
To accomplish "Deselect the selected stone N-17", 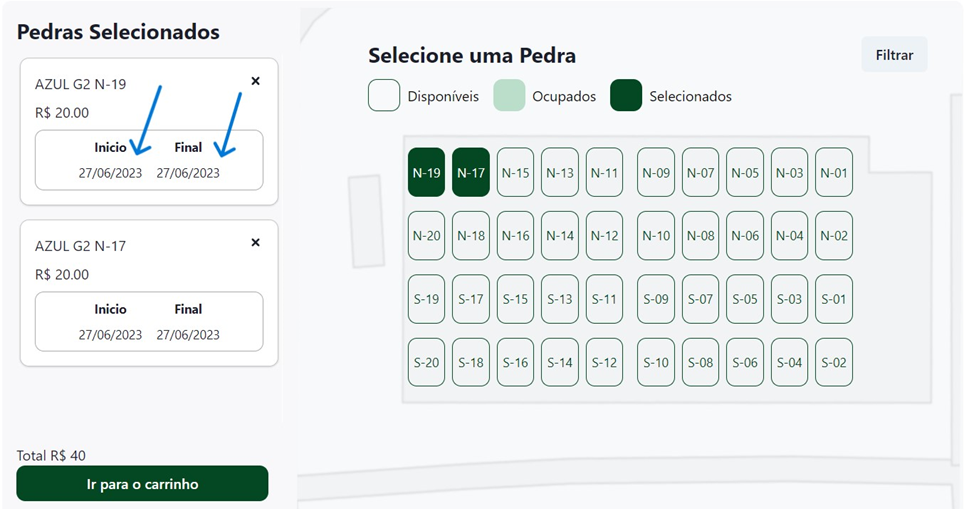I will click(471, 173).
